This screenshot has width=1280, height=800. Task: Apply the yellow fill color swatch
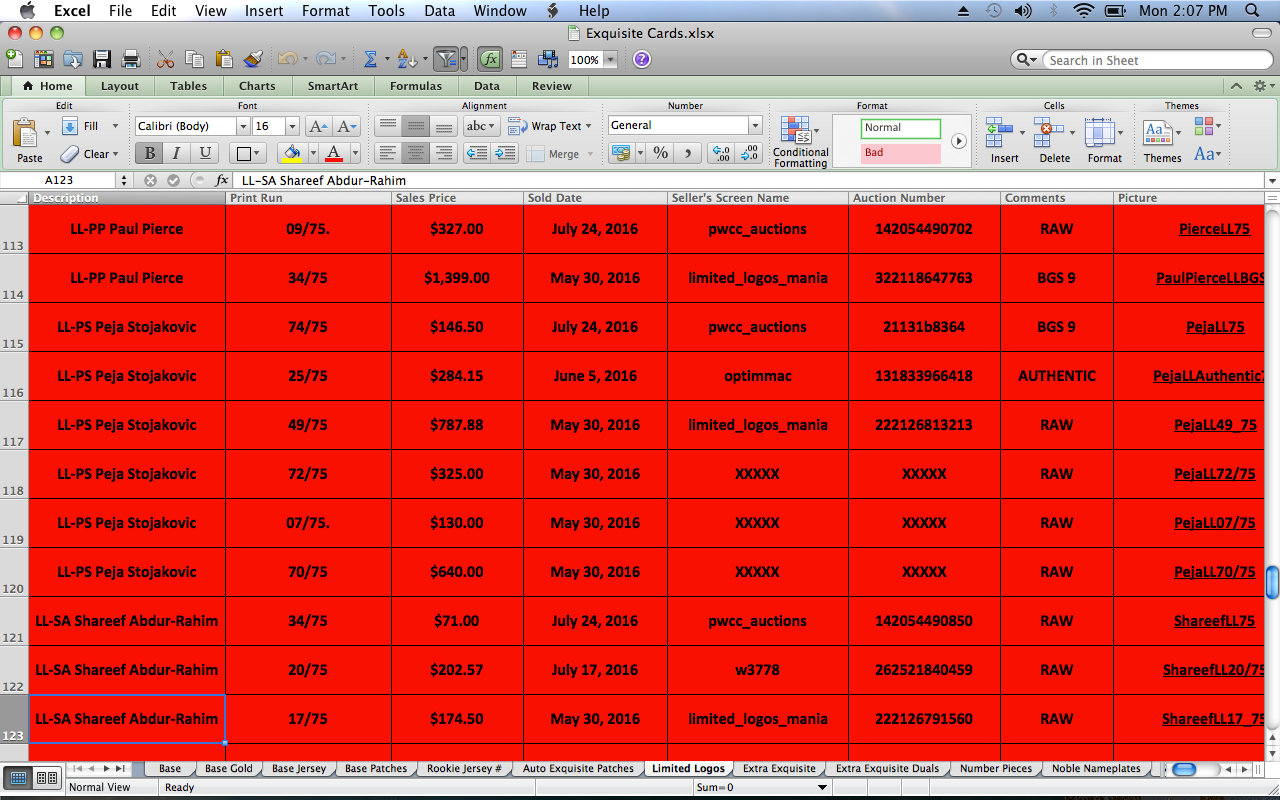point(292,153)
